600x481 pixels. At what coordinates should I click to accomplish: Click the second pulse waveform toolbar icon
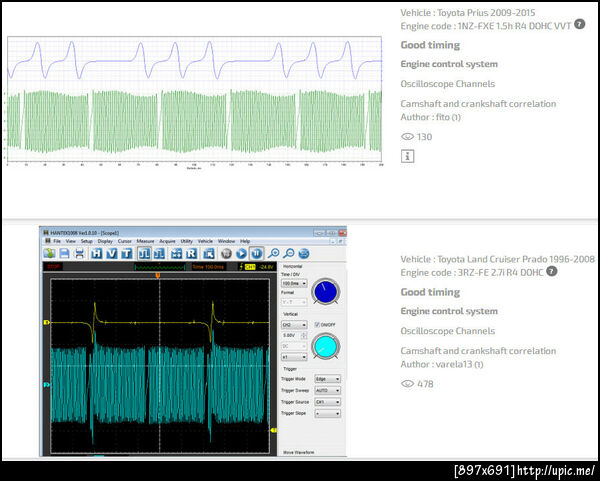(x=159, y=253)
